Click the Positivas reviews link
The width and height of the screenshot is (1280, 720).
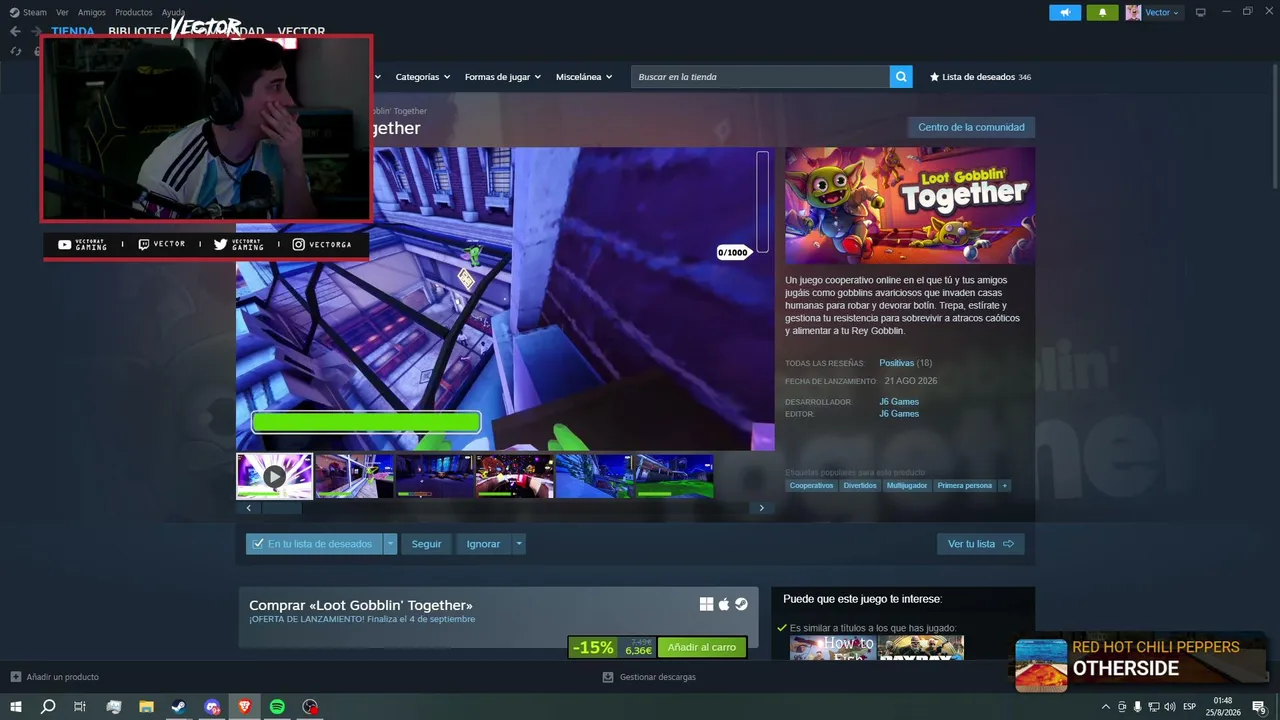(896, 363)
